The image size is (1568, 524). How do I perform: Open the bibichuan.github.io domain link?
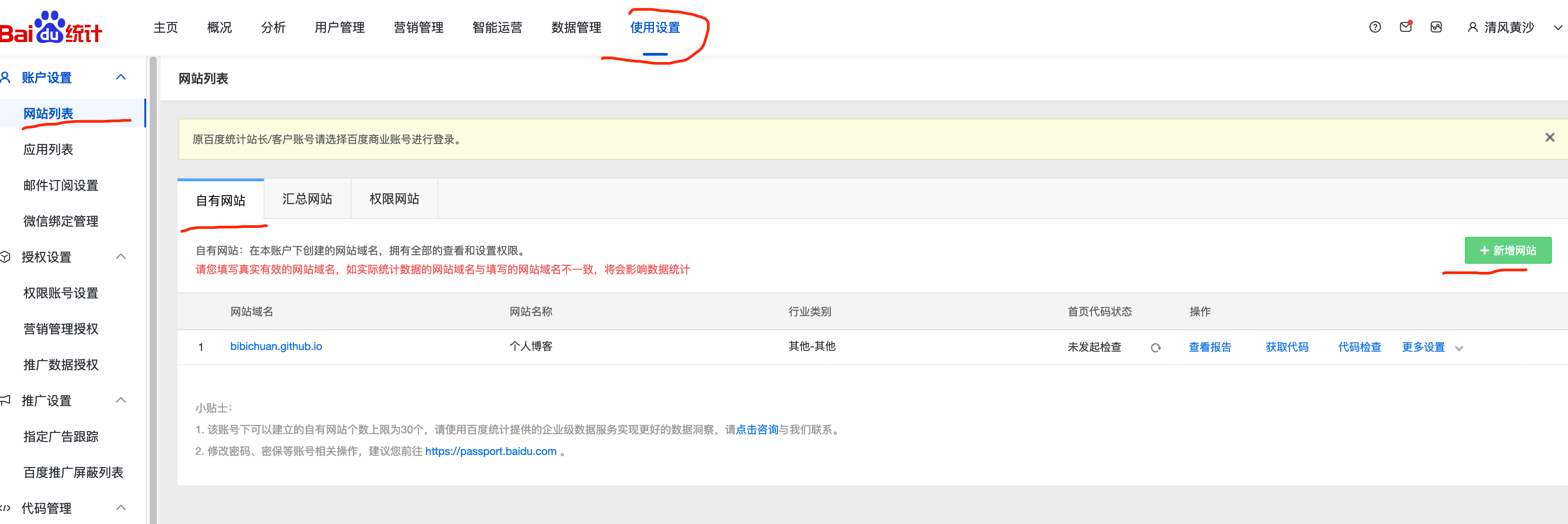click(x=276, y=346)
